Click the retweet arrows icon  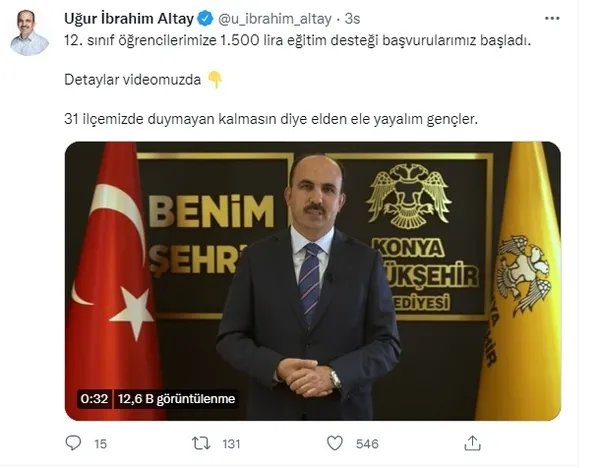pyautogui.click(x=201, y=443)
